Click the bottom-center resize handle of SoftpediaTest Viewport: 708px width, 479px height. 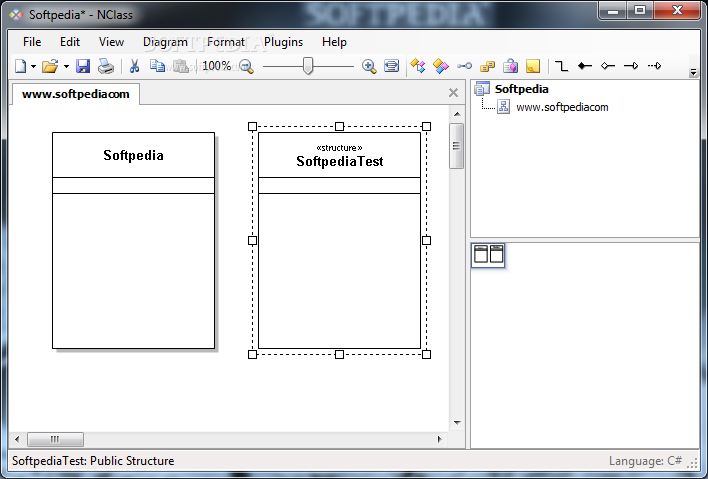point(340,354)
